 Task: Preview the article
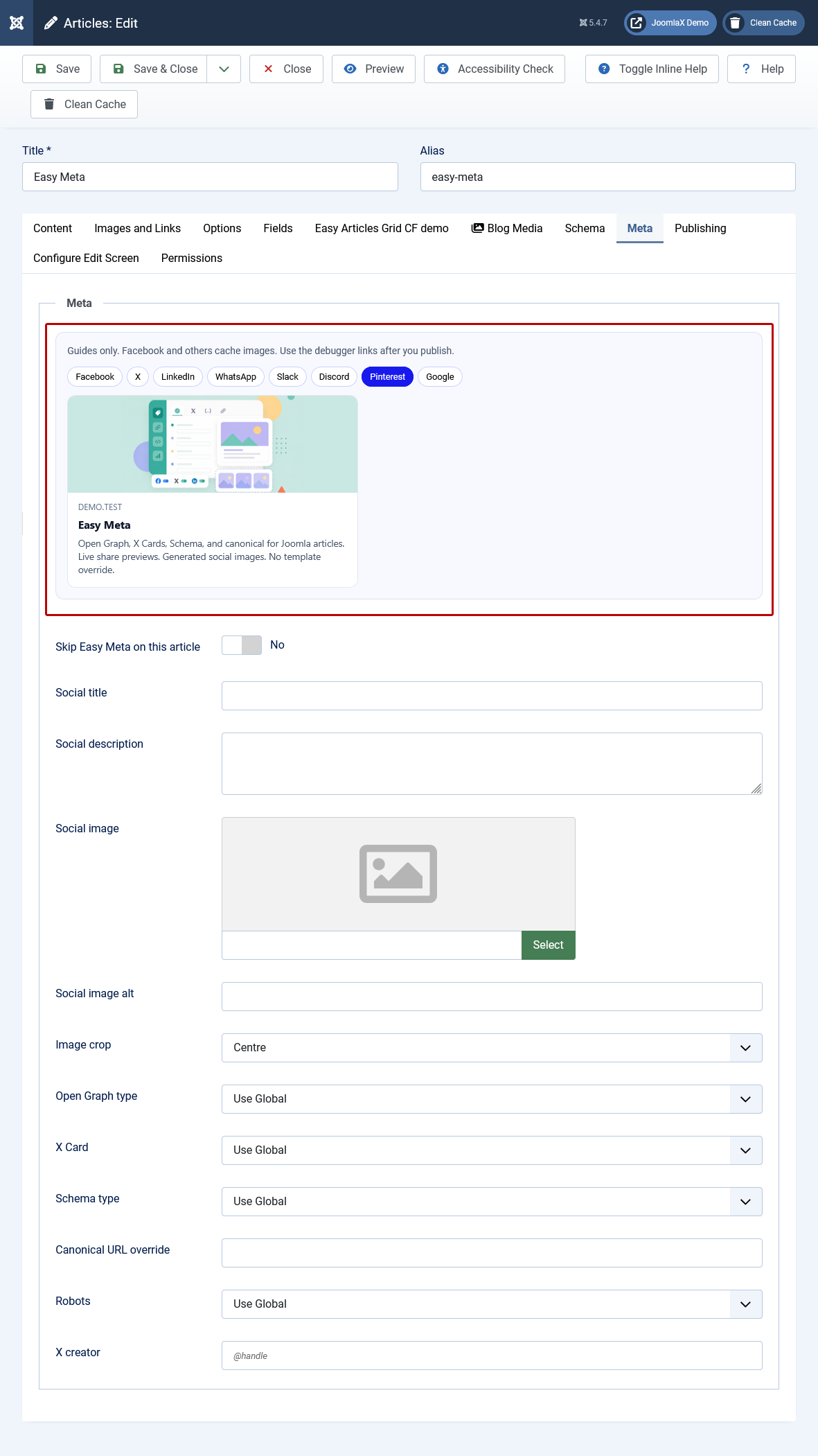[373, 69]
